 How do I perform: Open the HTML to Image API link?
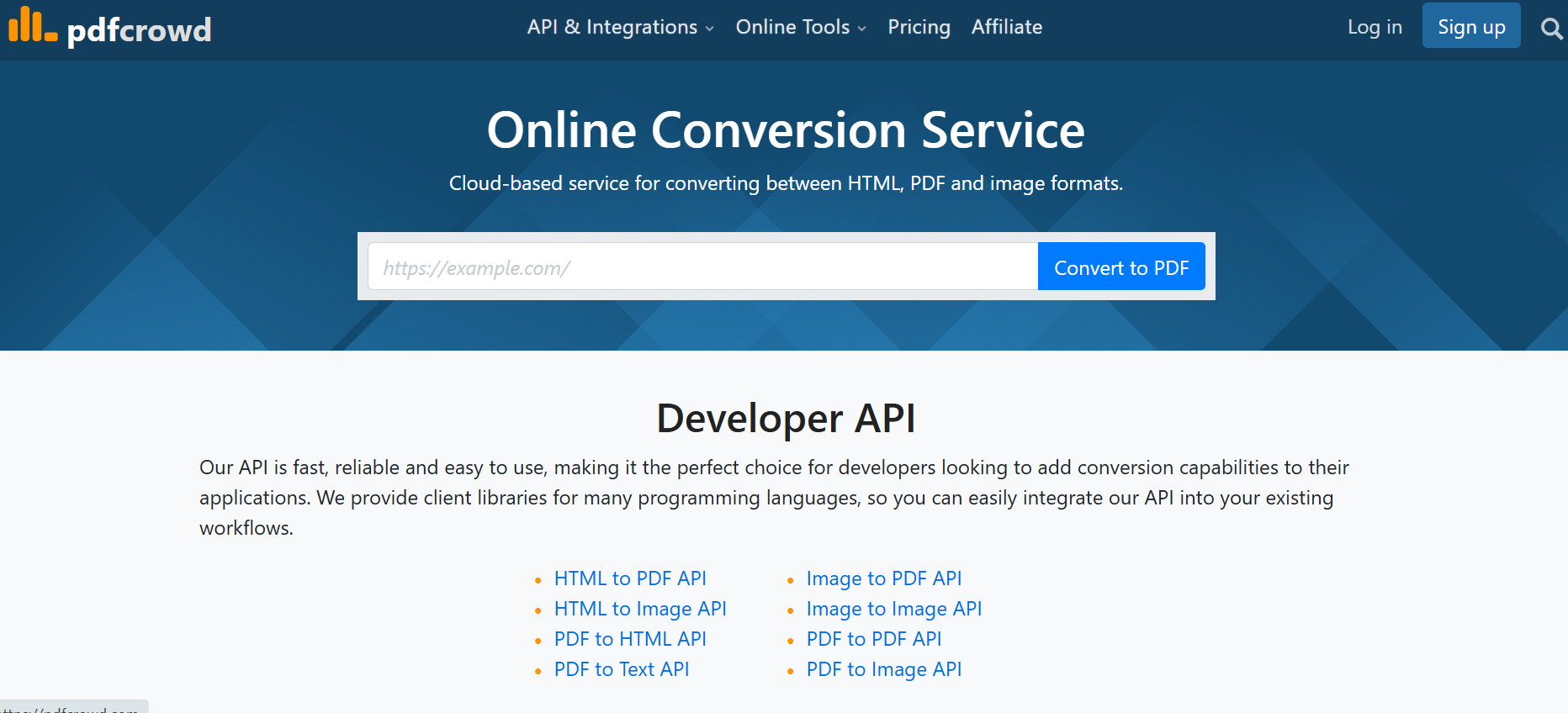639,609
